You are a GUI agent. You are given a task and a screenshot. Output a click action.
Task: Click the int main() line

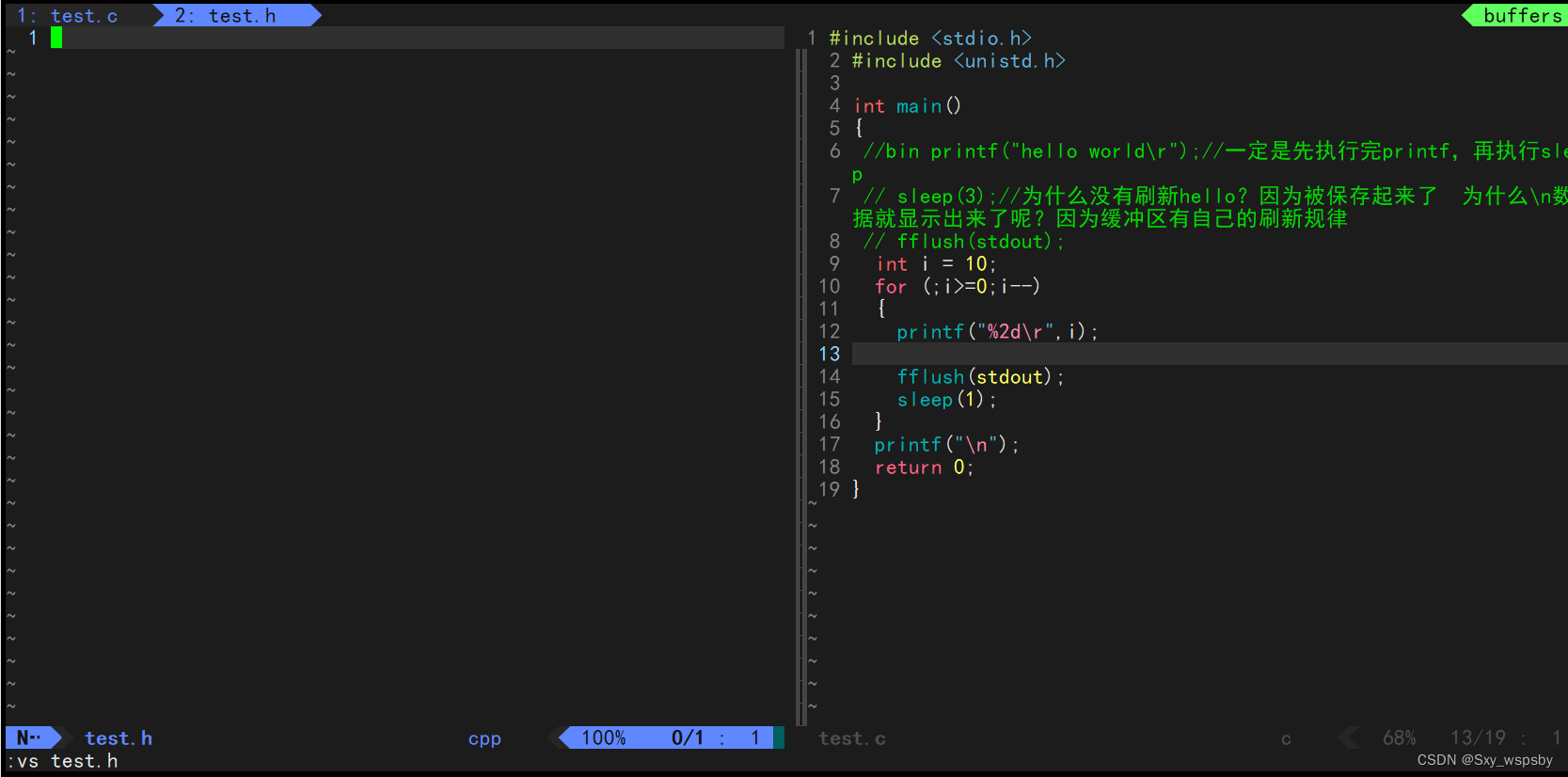[908, 105]
